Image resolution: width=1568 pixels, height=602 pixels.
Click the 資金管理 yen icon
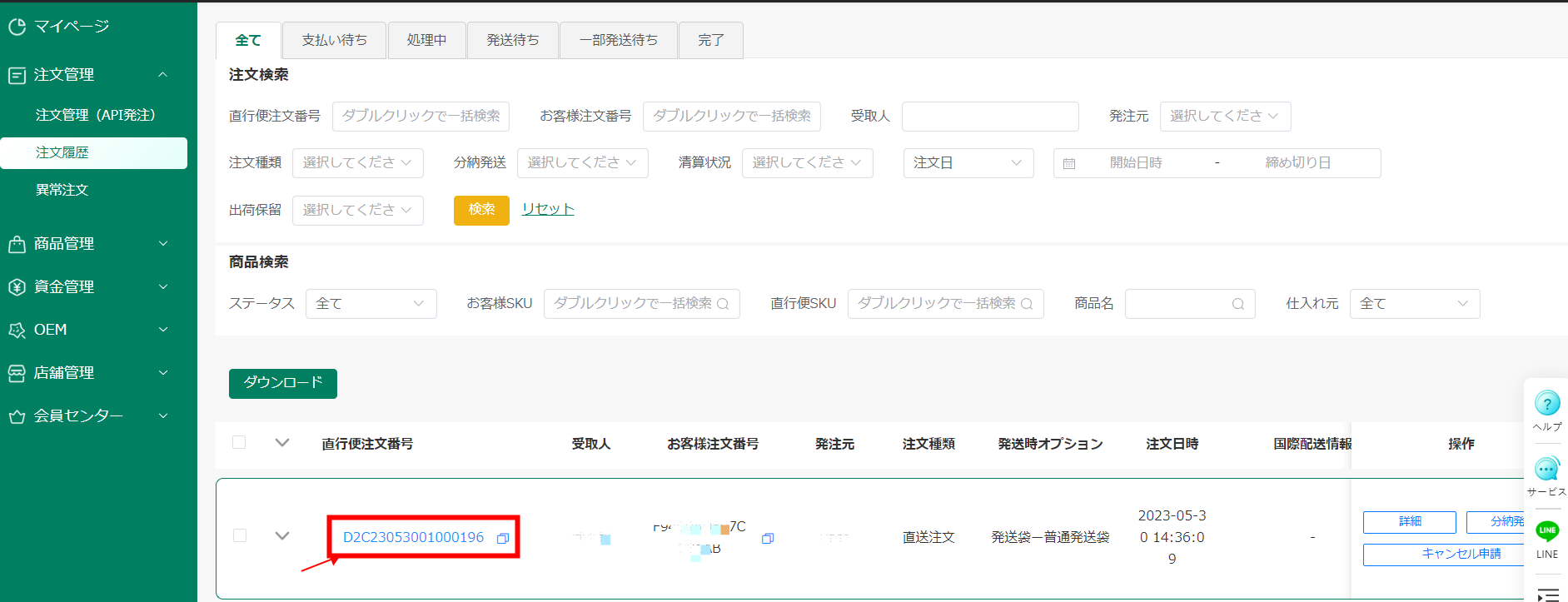pyautogui.click(x=17, y=287)
